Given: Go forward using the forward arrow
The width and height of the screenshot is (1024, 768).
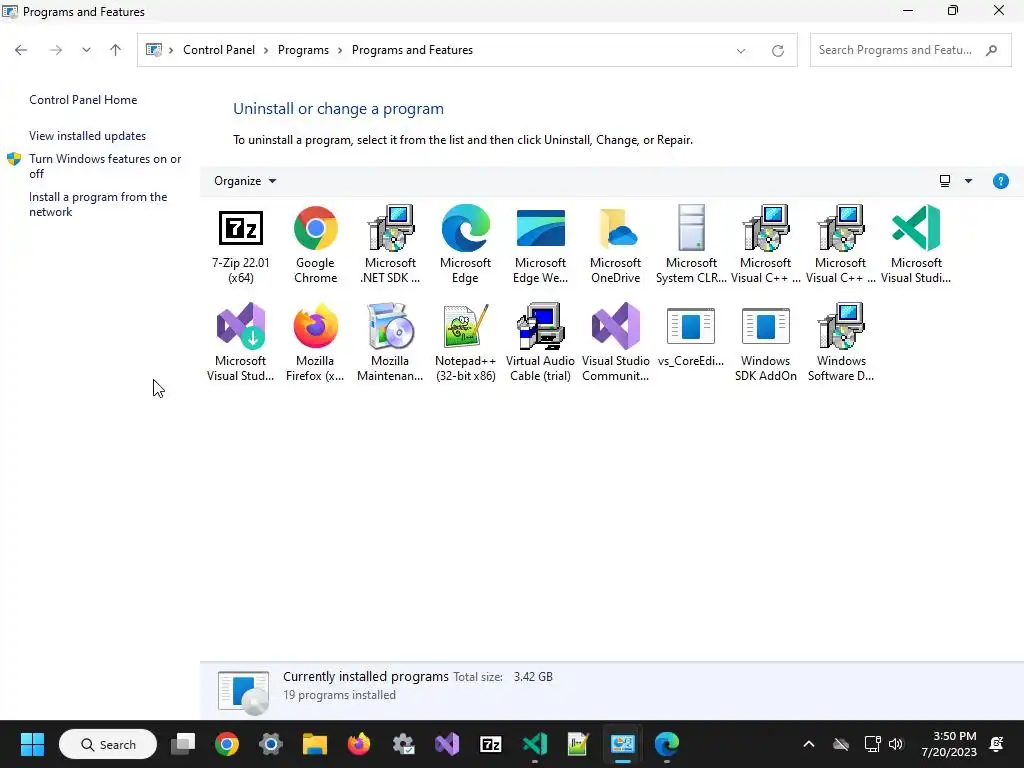Looking at the screenshot, I should [x=56, y=50].
